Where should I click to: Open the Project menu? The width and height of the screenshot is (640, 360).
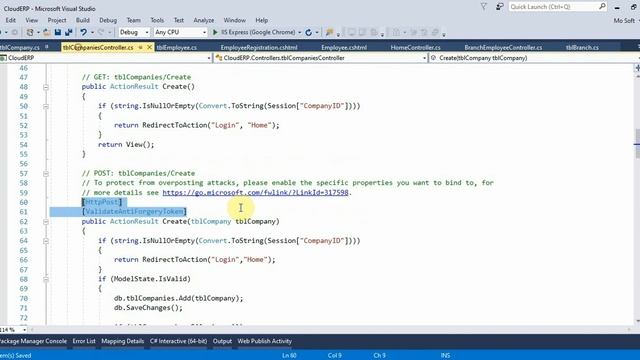tap(57, 20)
